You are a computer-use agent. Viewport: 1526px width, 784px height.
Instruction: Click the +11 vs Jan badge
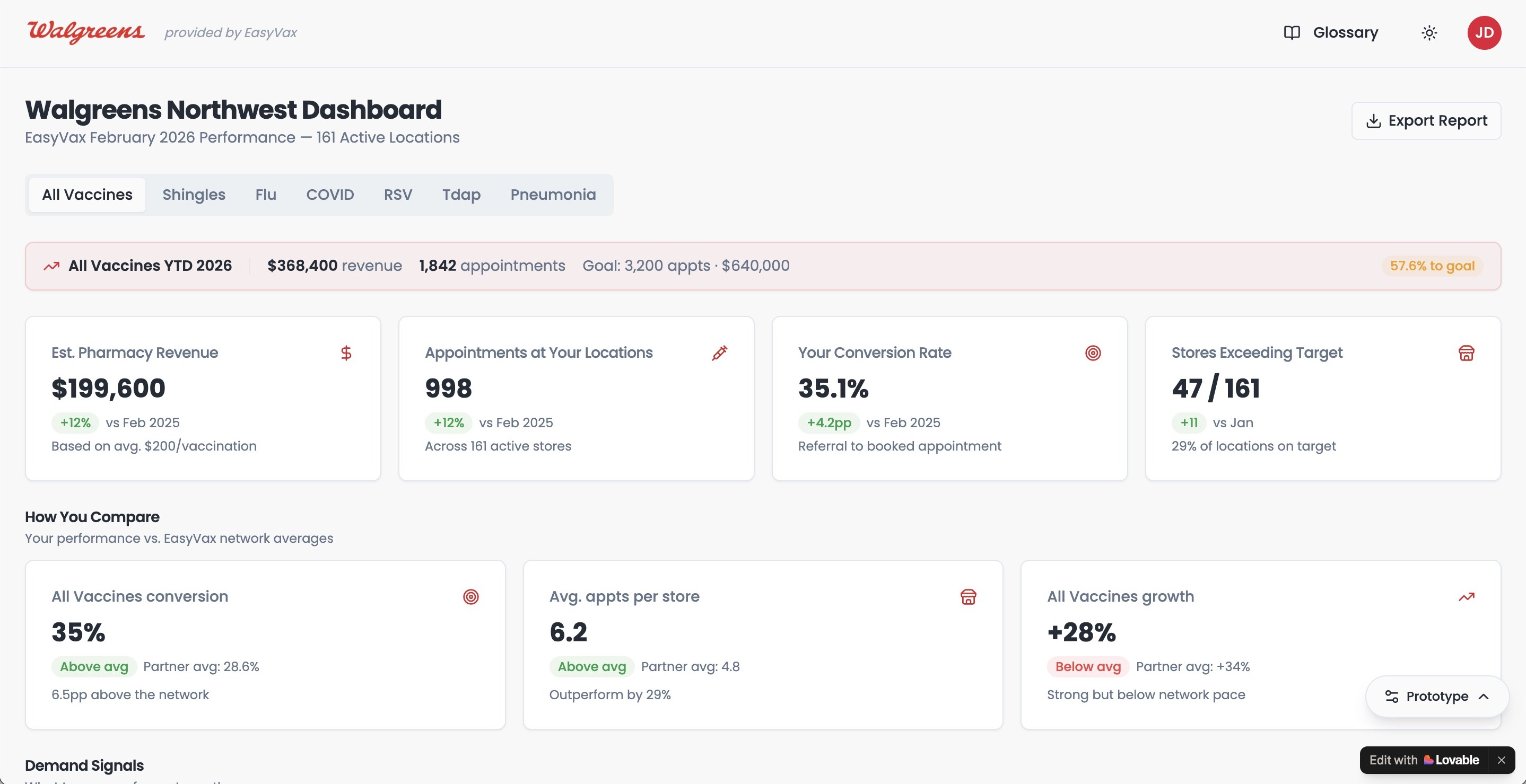[x=1189, y=423]
